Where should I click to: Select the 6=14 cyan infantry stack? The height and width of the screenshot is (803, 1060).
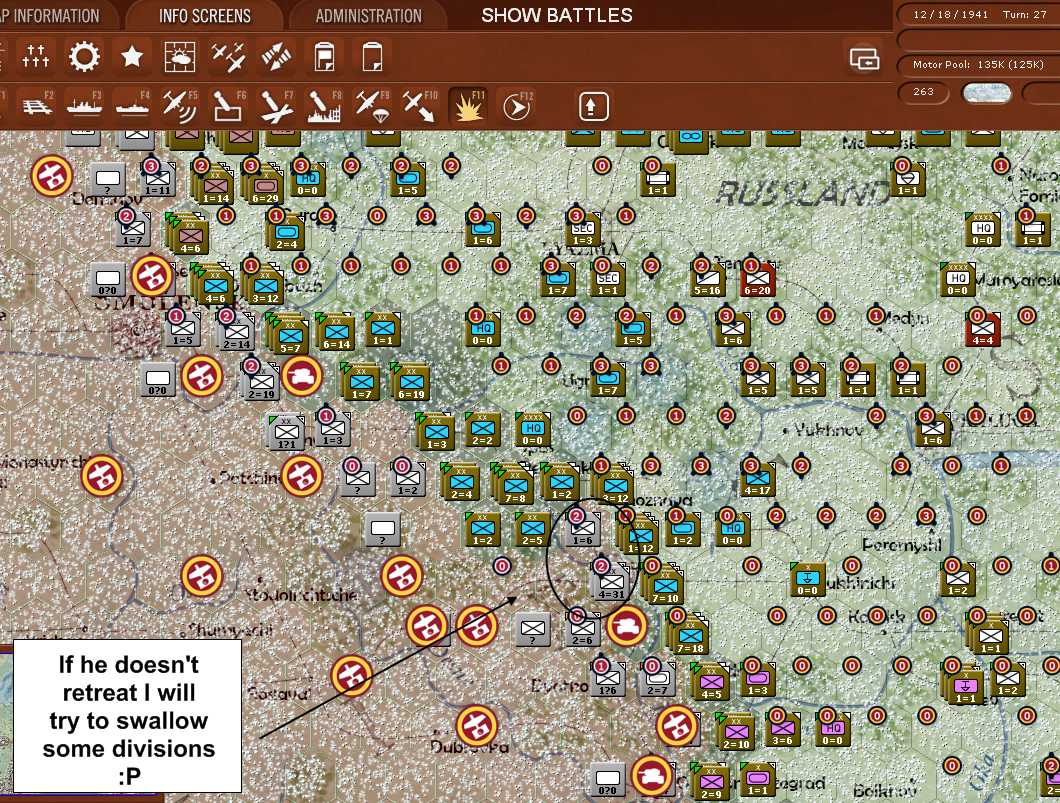point(336,333)
